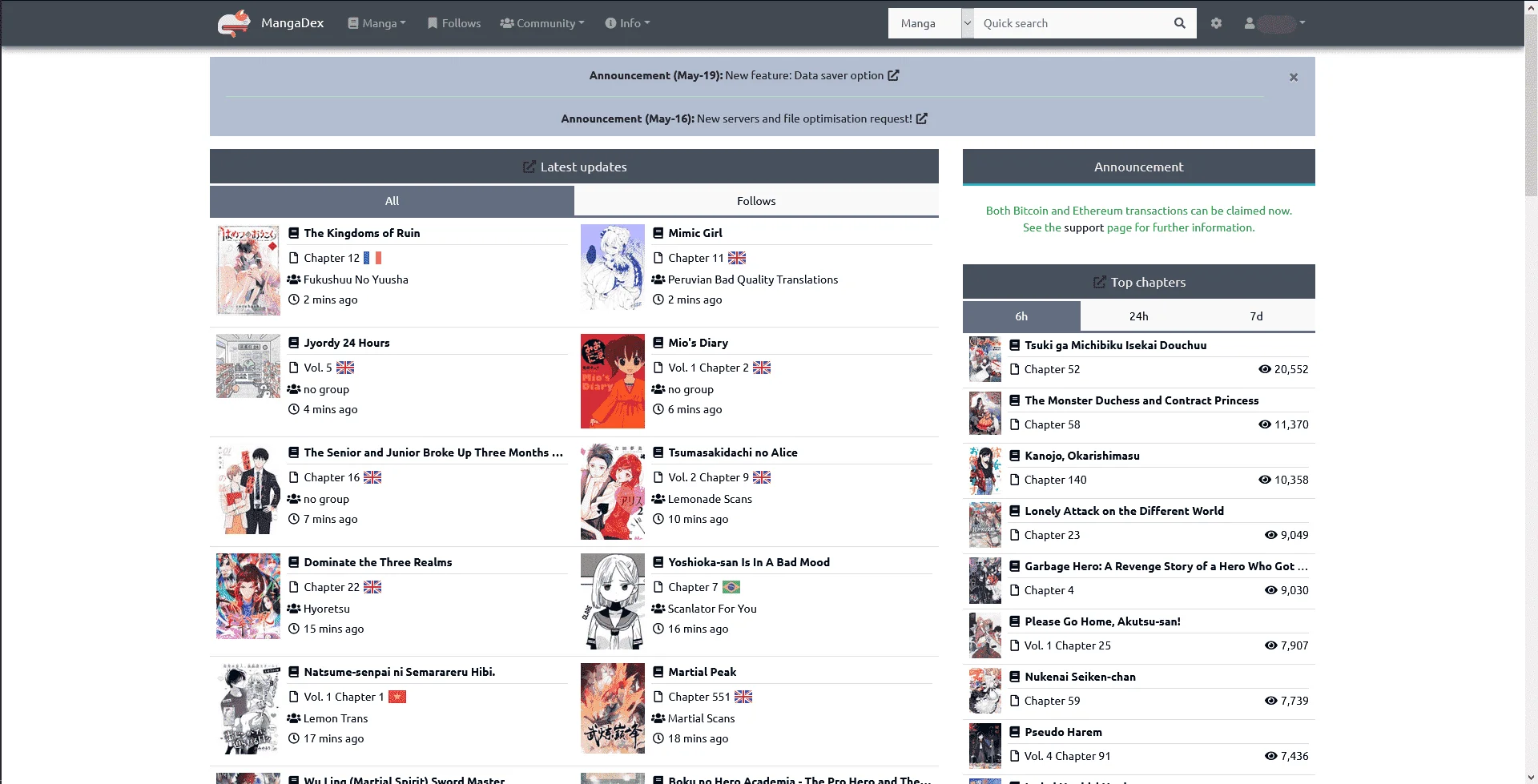Open Please Go Home, Akutsu-san! title
This screenshot has height=784, width=1538.
[x=1102, y=621]
